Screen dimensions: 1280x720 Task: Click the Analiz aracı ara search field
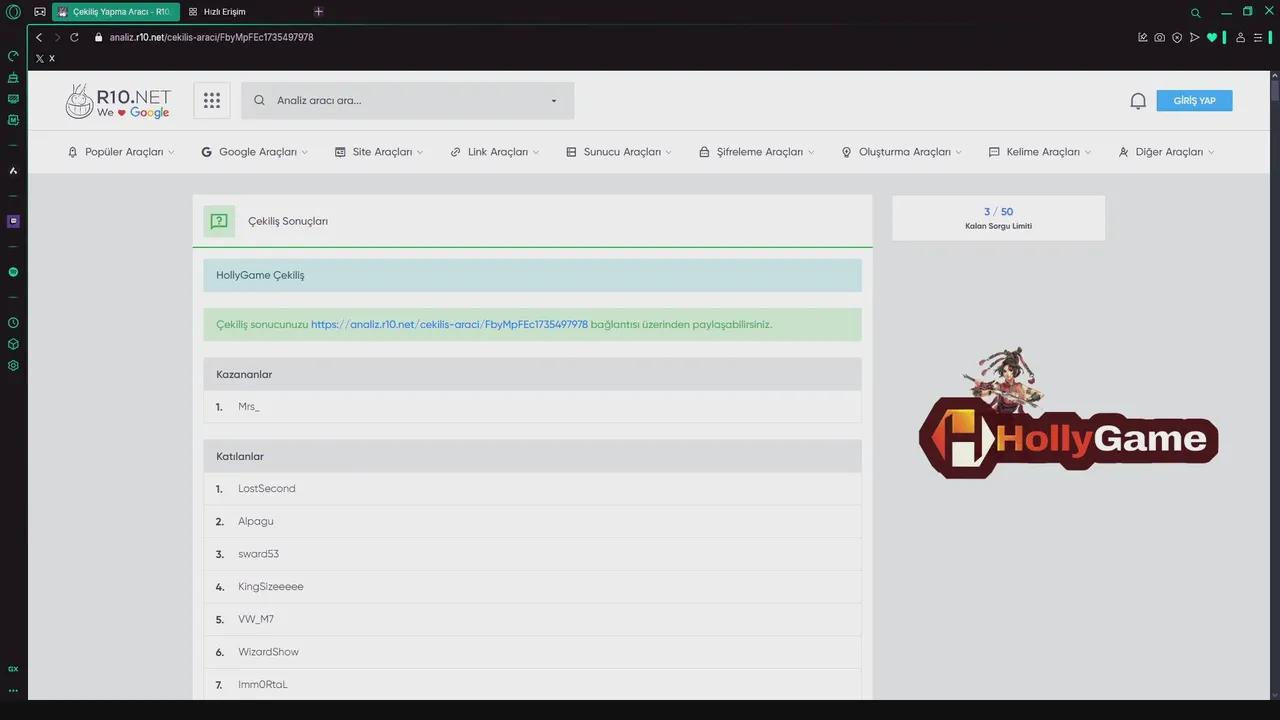pyautogui.click(x=408, y=100)
